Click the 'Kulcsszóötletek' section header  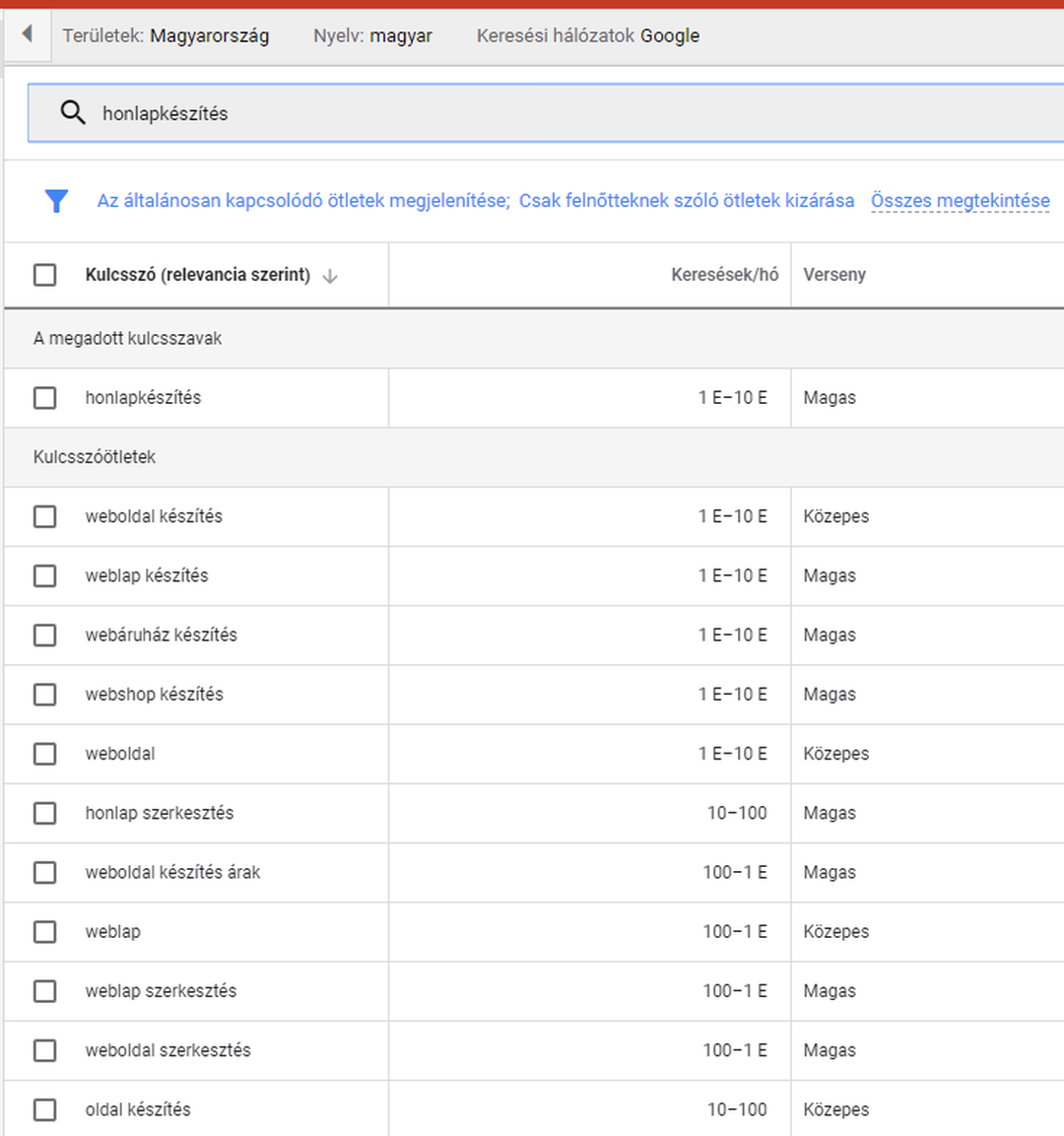[x=95, y=457]
